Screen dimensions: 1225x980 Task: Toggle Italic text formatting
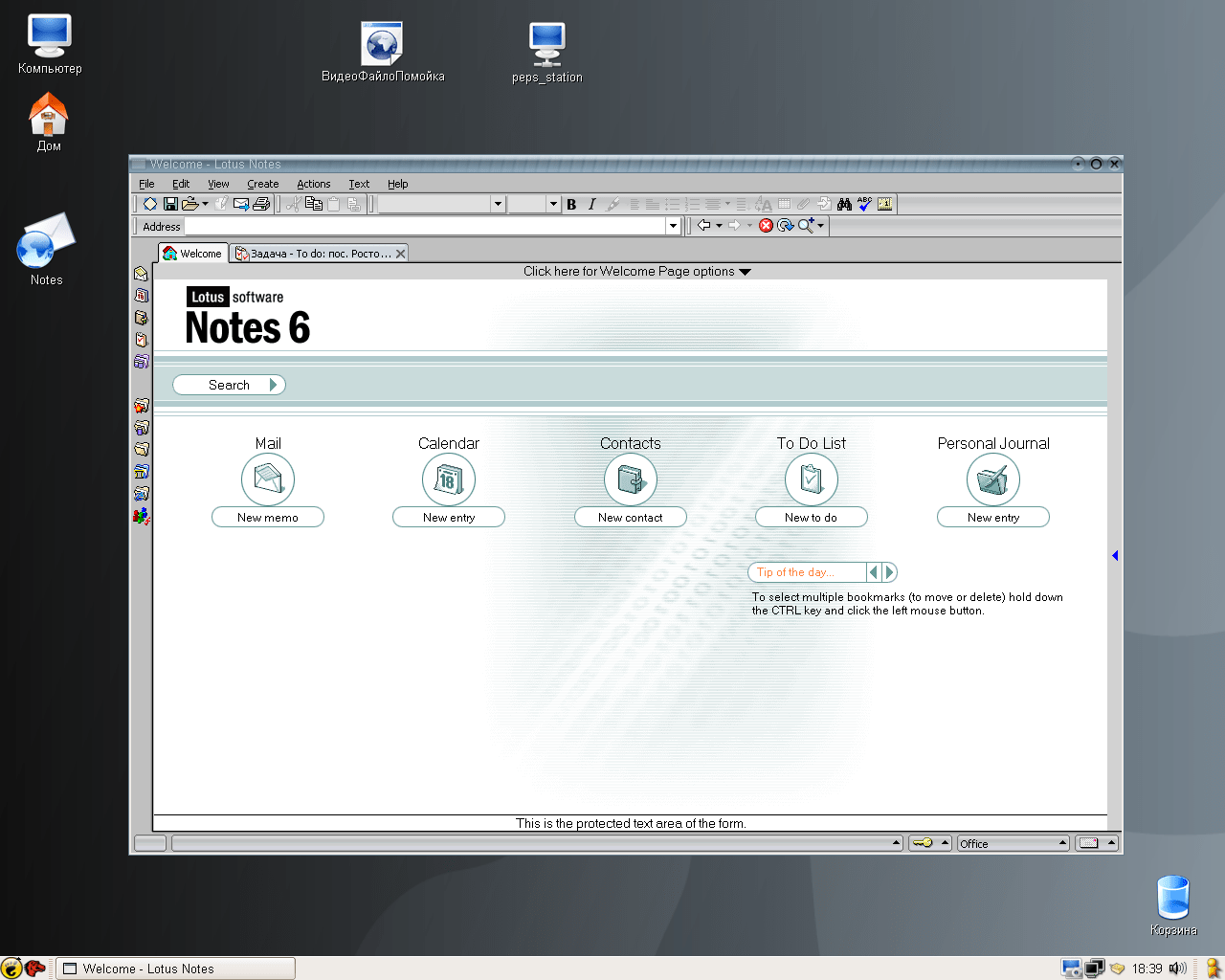tap(591, 204)
